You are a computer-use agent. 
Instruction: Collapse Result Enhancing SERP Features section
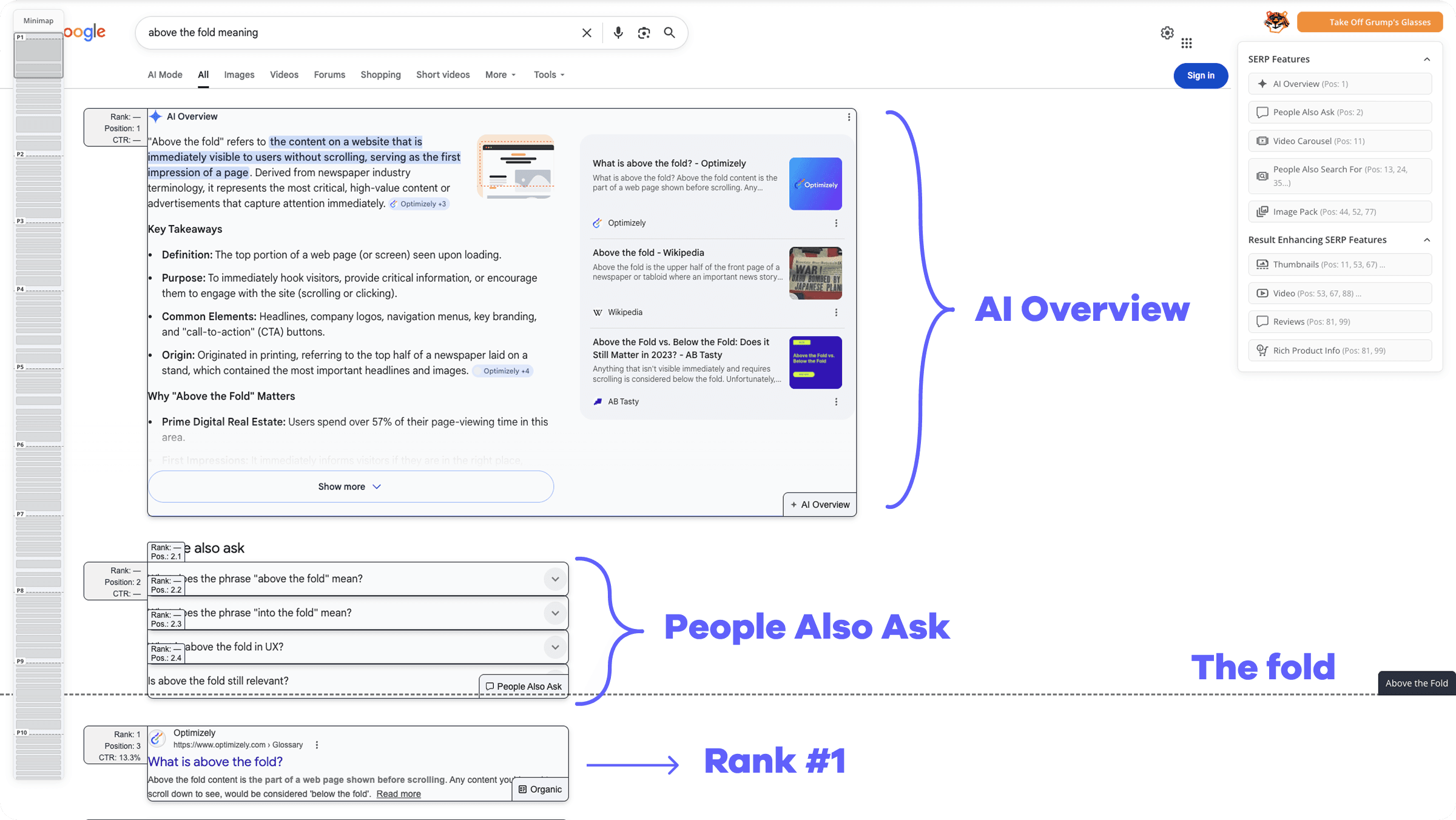[x=1427, y=240]
